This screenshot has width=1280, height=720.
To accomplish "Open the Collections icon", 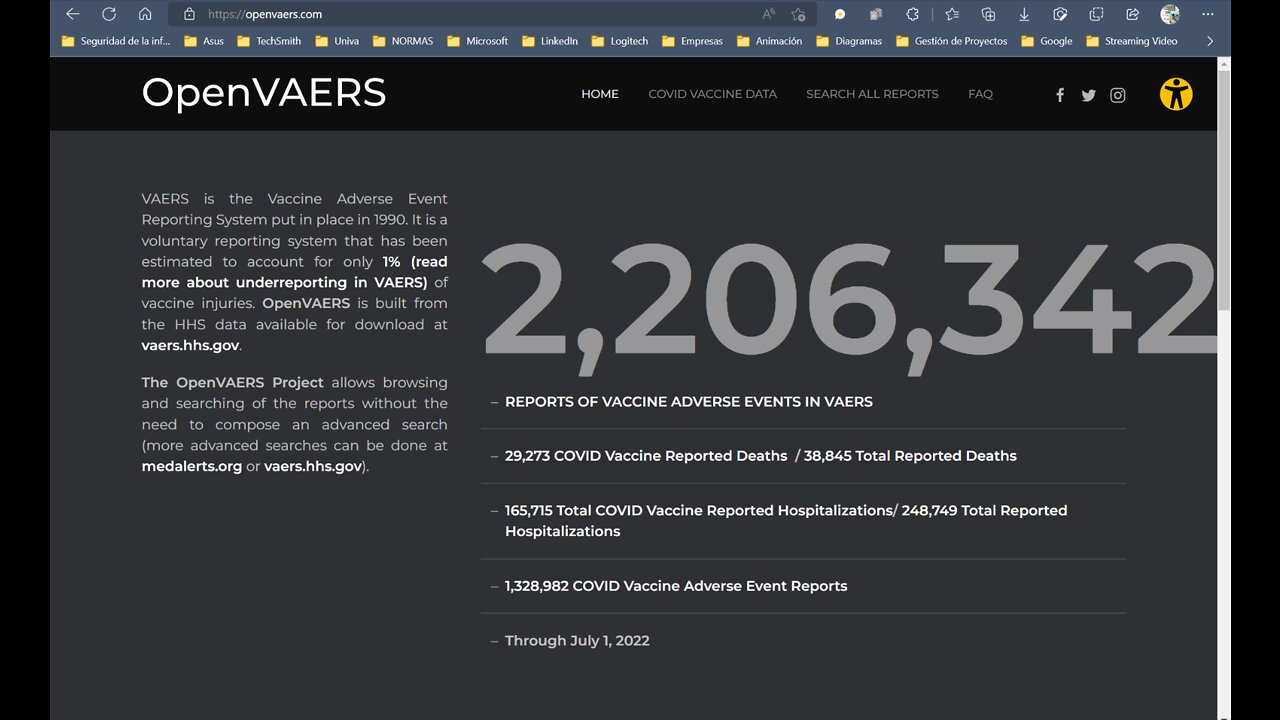I will pos(988,14).
